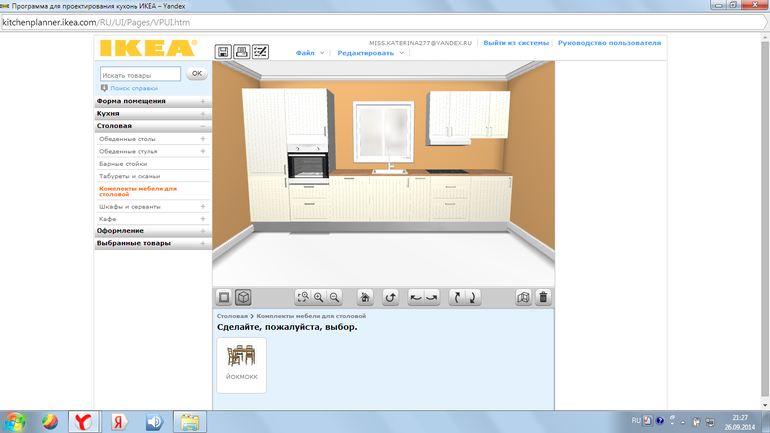
Task: Open the Файл dropdown menu
Action: point(309,53)
